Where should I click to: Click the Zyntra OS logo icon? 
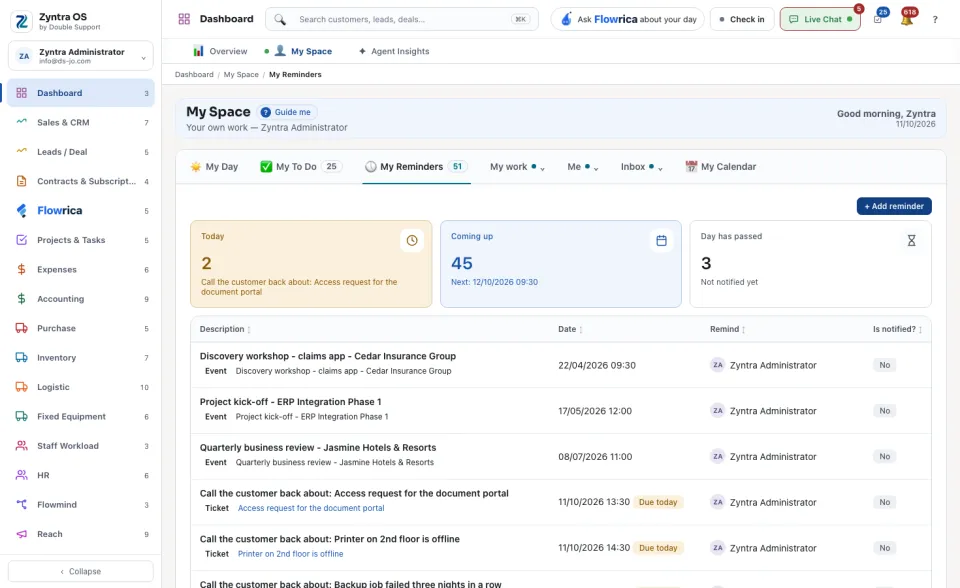[21, 21]
